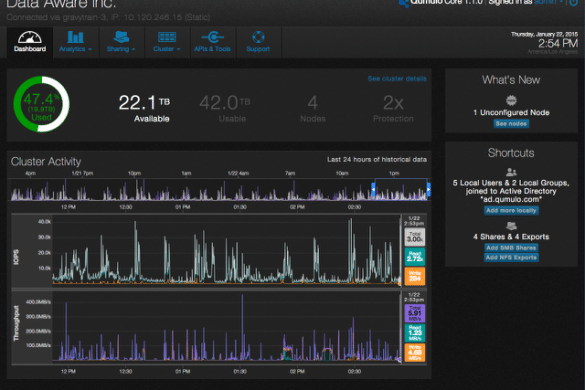This screenshot has height=390, width=585.
Task: Click the IOPS Write 284 orange legend swatch
Action: [x=414, y=276]
